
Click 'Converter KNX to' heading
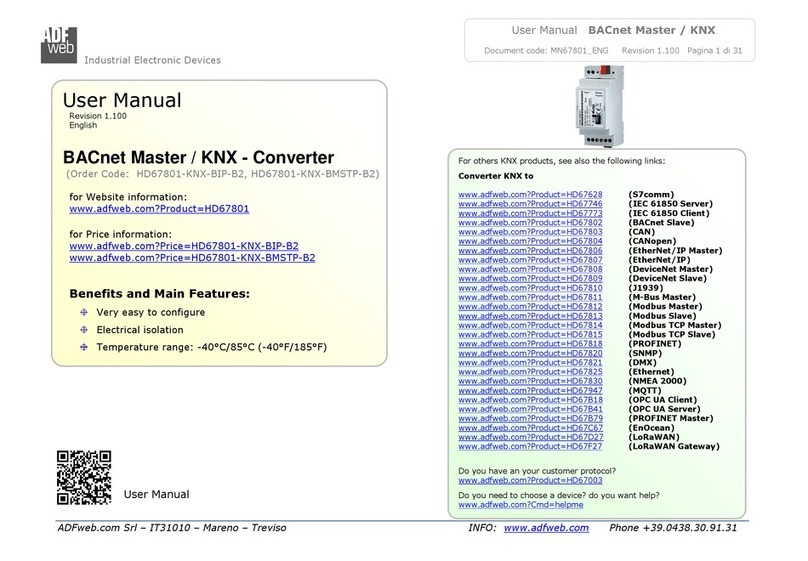pyautogui.click(x=496, y=176)
